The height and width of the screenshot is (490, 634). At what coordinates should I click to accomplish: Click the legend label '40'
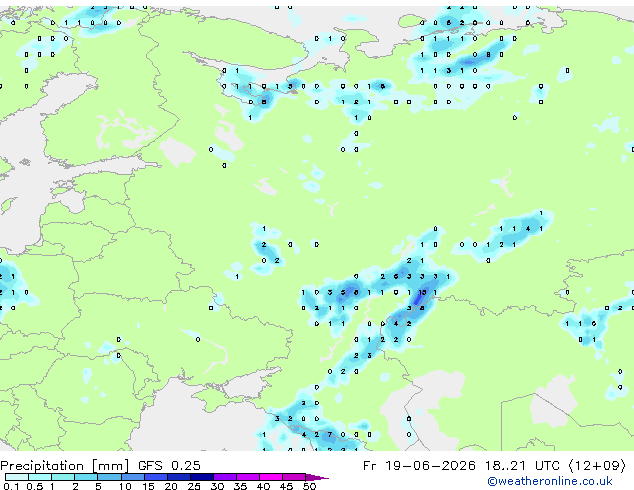263,486
